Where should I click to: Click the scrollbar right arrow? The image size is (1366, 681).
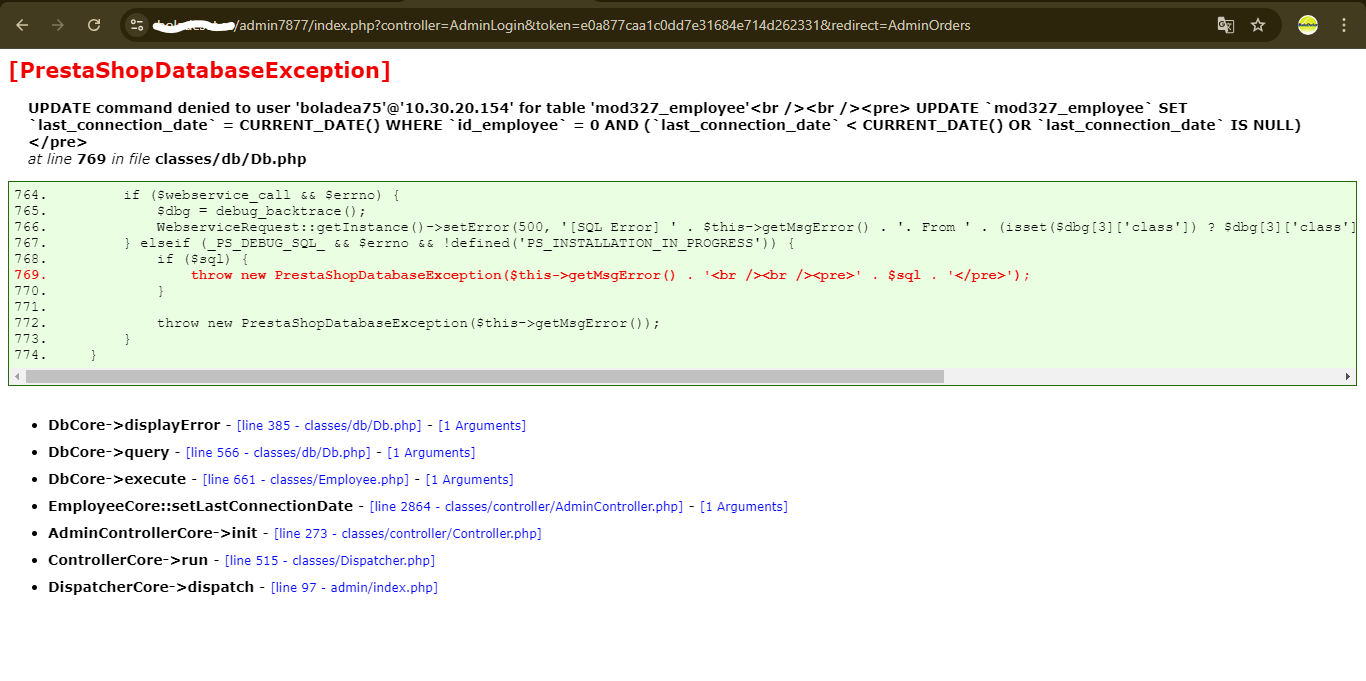pos(1349,377)
